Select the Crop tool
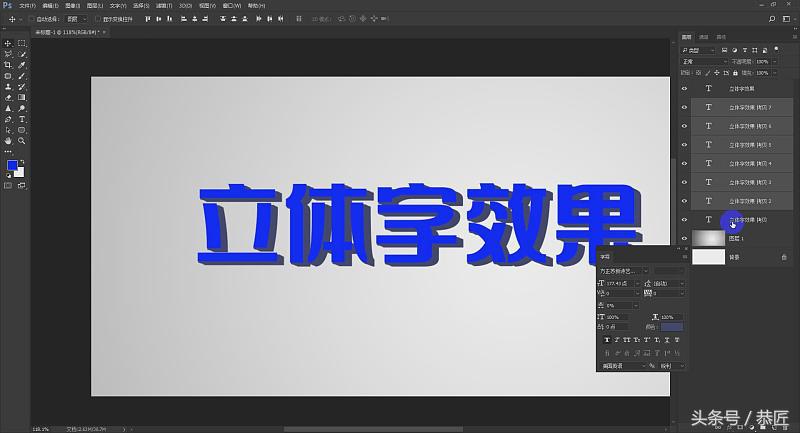Viewport: 800px width, 433px height. pyautogui.click(x=8, y=65)
